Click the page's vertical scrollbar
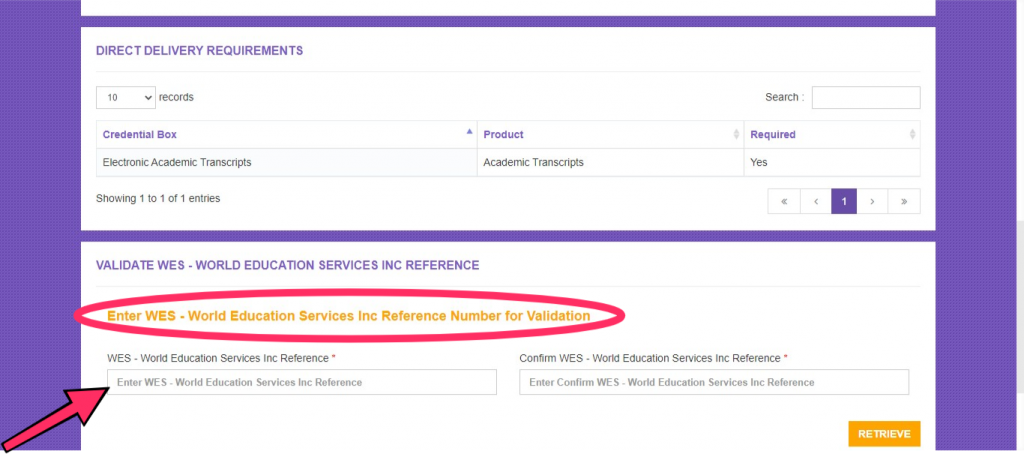Image resolution: width=1024 pixels, height=454 pixels. [x=1017, y=250]
